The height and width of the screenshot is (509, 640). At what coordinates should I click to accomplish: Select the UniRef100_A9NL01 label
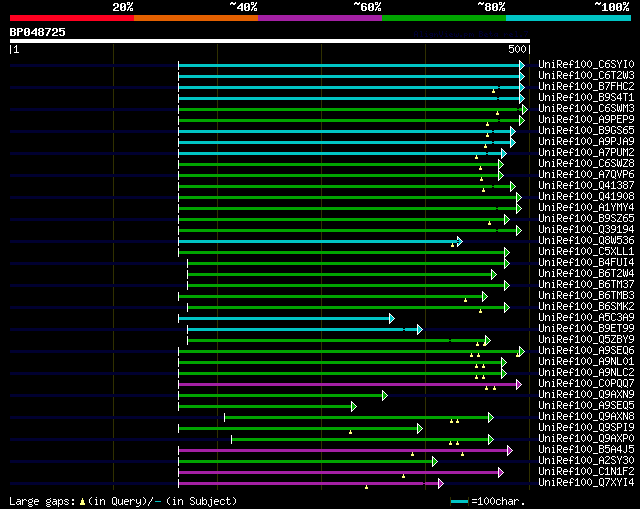tap(586, 362)
